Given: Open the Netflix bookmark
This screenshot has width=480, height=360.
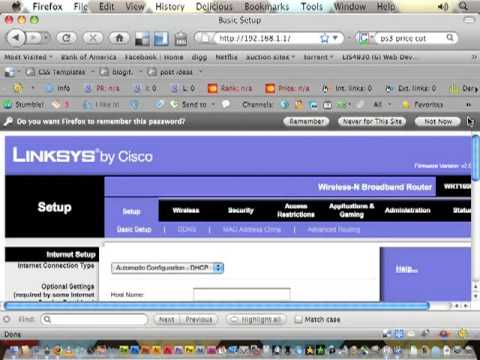Looking at the screenshot, I should coord(226,57).
